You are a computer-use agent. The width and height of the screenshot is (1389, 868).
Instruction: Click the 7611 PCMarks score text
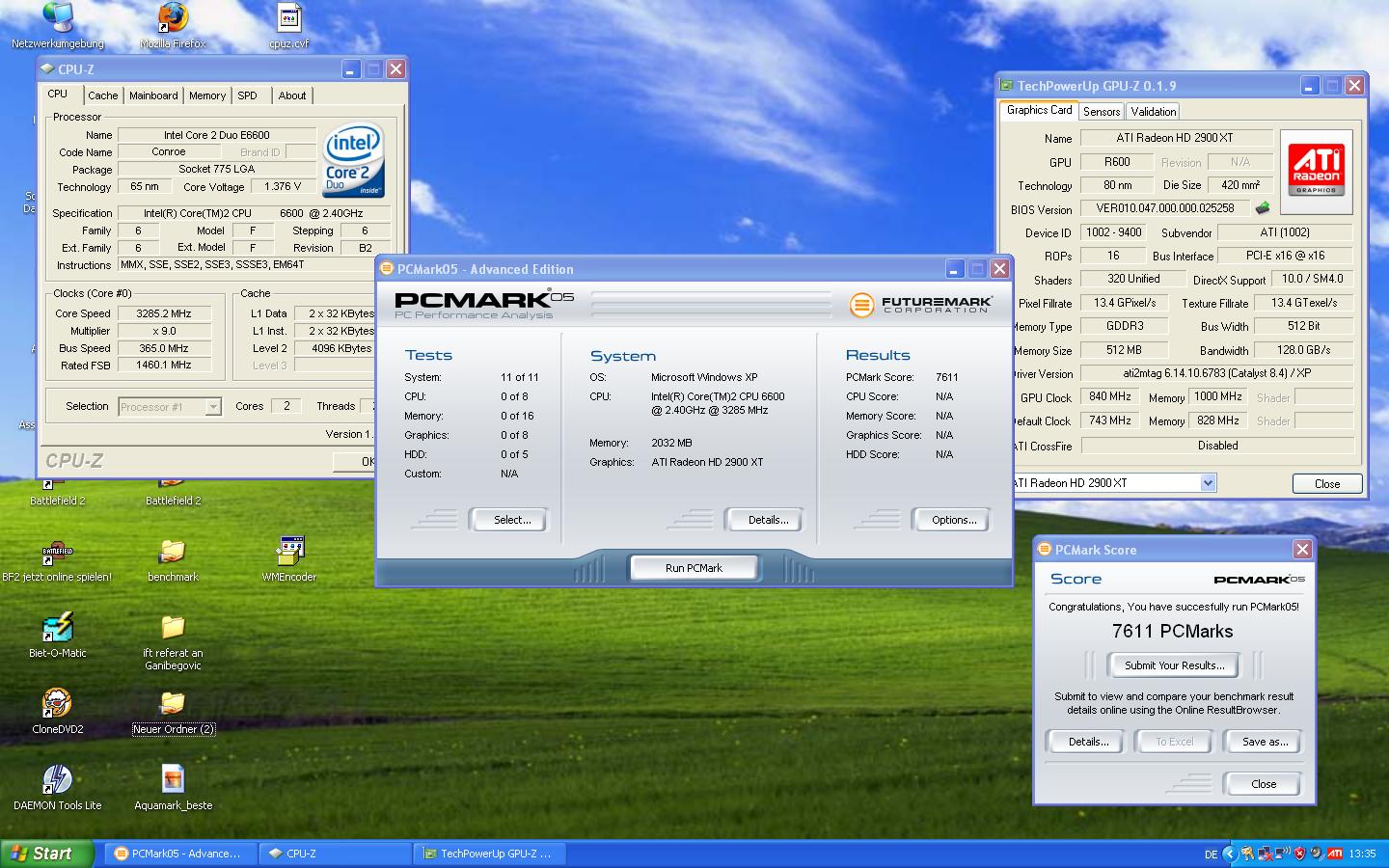click(x=1172, y=632)
